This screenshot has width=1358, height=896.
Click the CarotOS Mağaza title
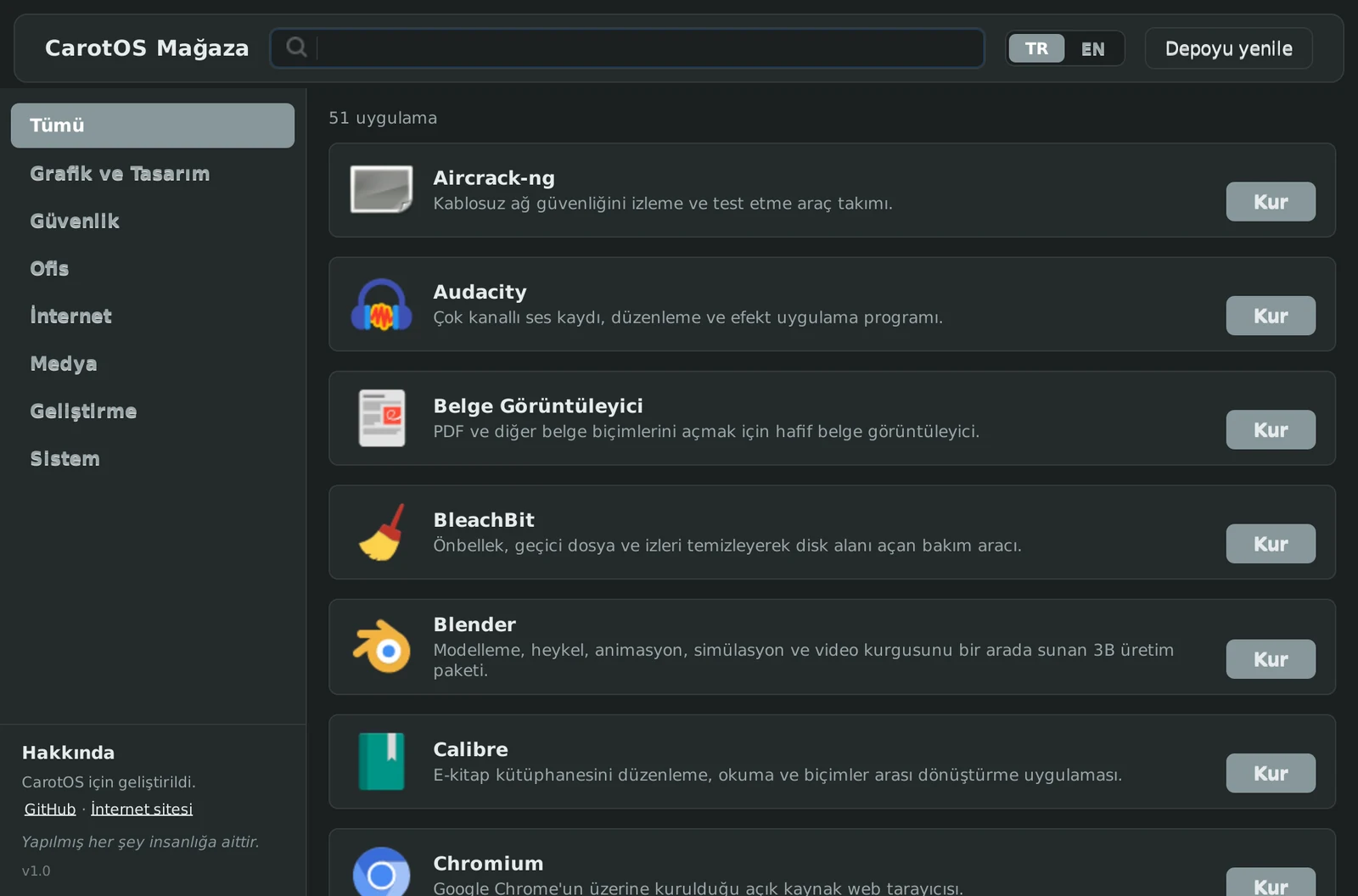pos(147,48)
